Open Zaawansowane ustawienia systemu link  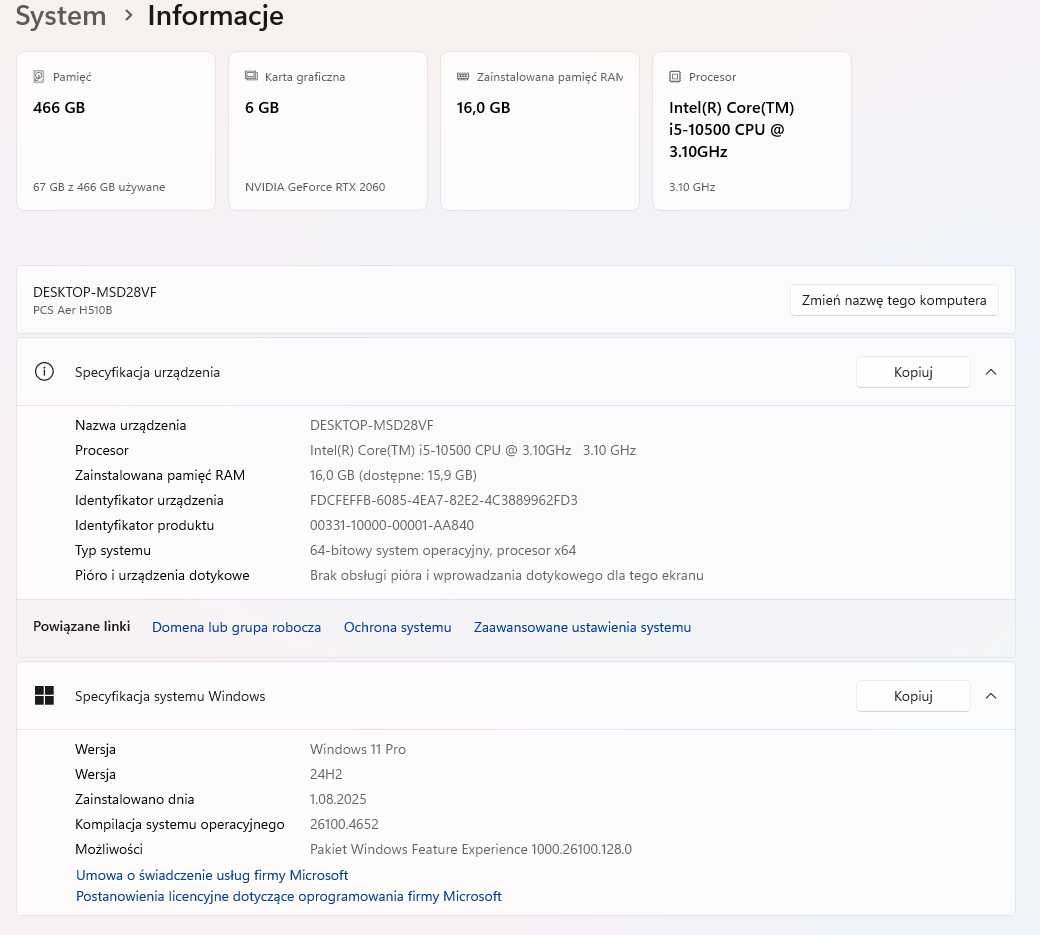tap(582, 627)
